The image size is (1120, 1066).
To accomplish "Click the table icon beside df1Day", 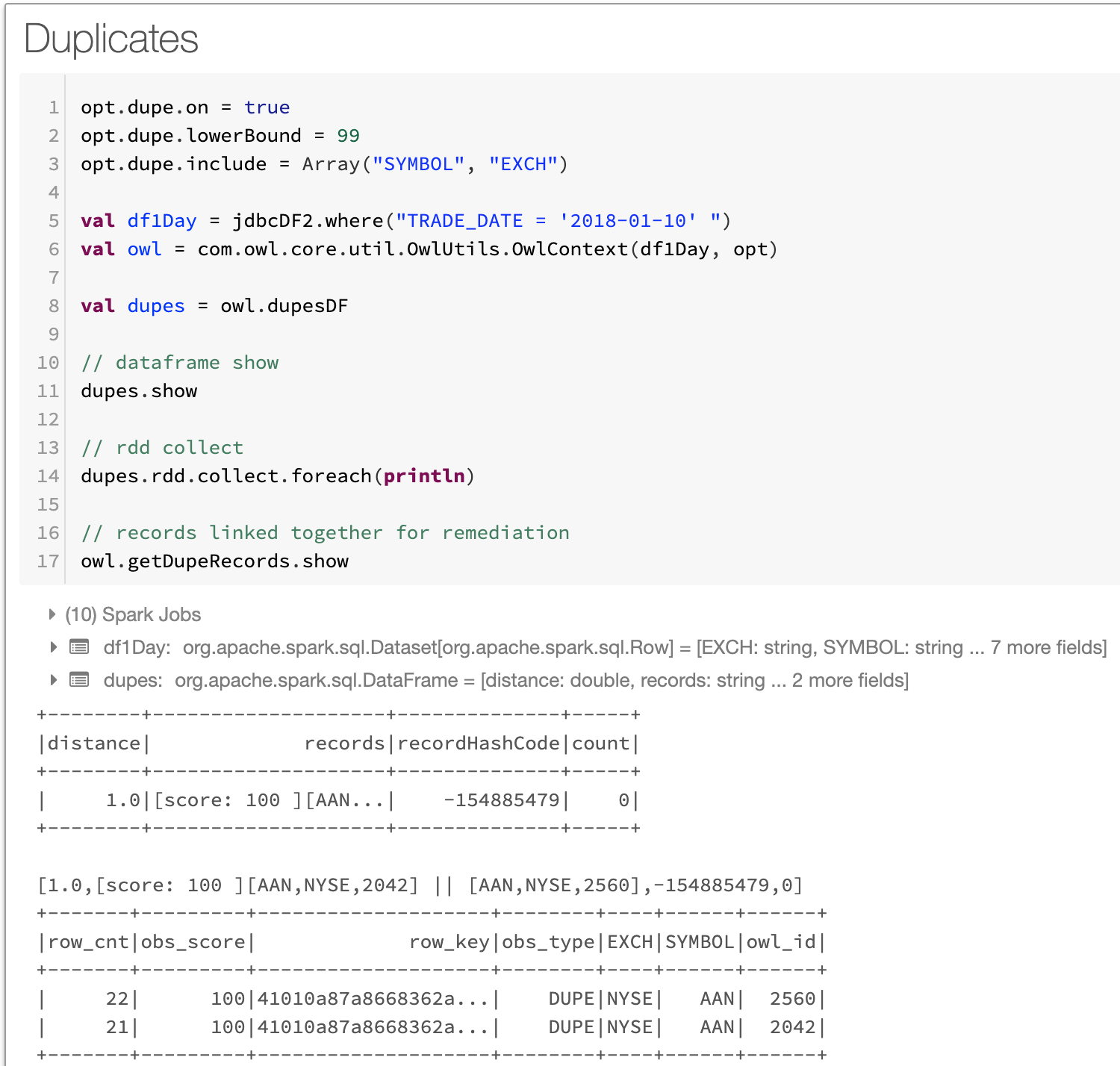I will pyautogui.click(x=79, y=647).
